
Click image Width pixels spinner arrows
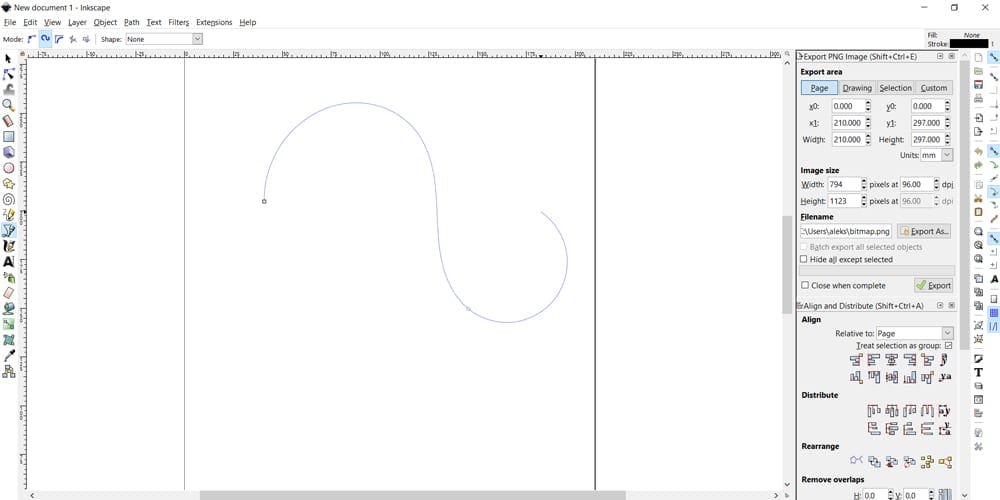[x=864, y=184]
